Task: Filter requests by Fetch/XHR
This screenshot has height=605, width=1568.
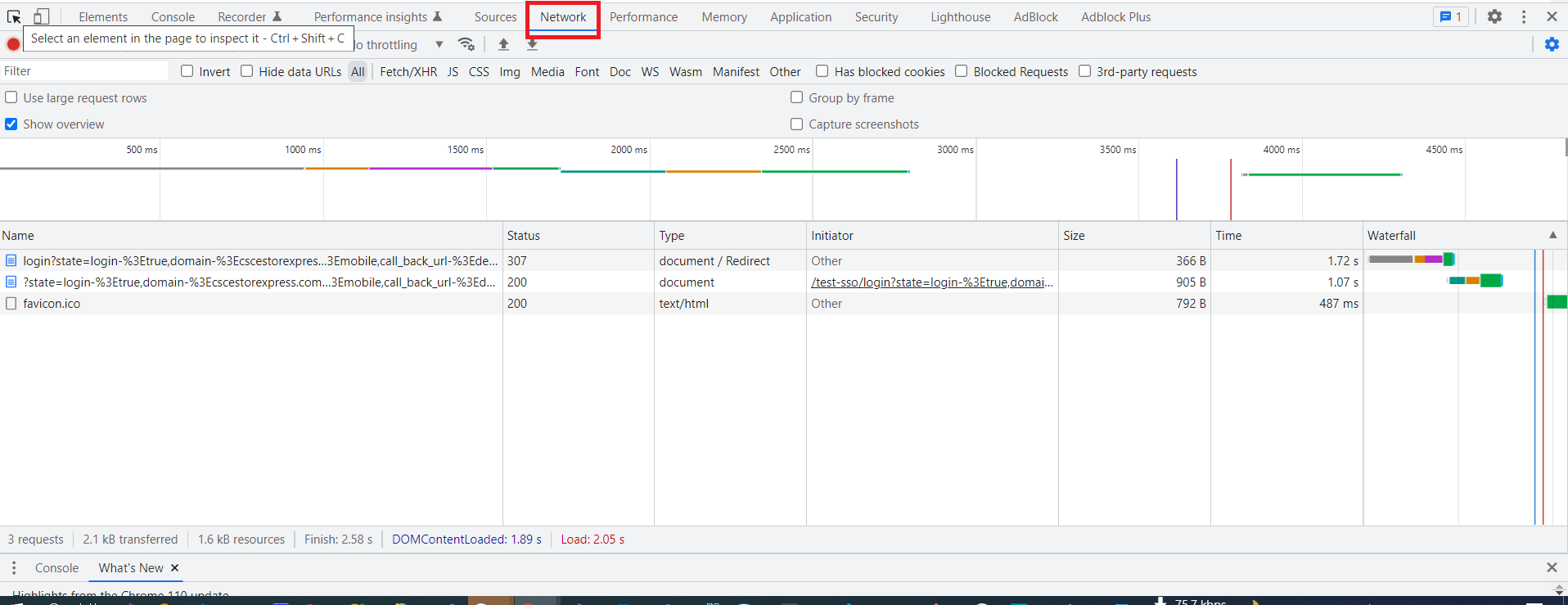Action: pos(408,71)
